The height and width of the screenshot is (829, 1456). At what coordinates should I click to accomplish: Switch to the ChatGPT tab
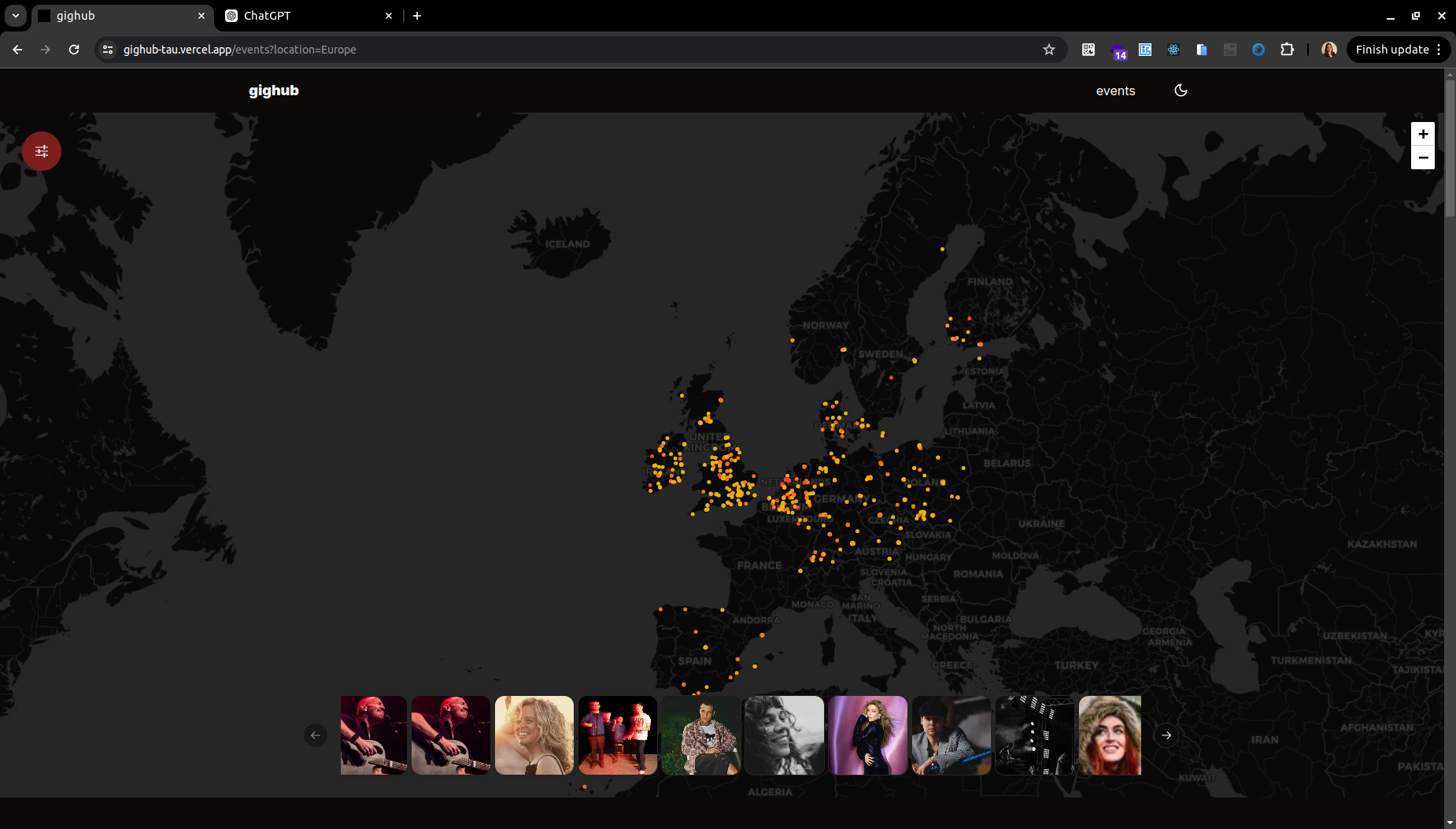[309, 16]
